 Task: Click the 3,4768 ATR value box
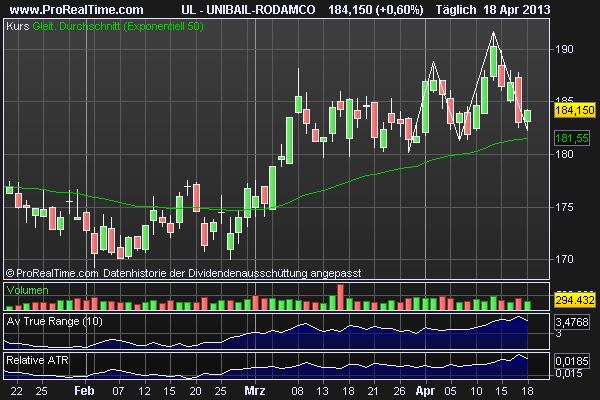tap(572, 322)
